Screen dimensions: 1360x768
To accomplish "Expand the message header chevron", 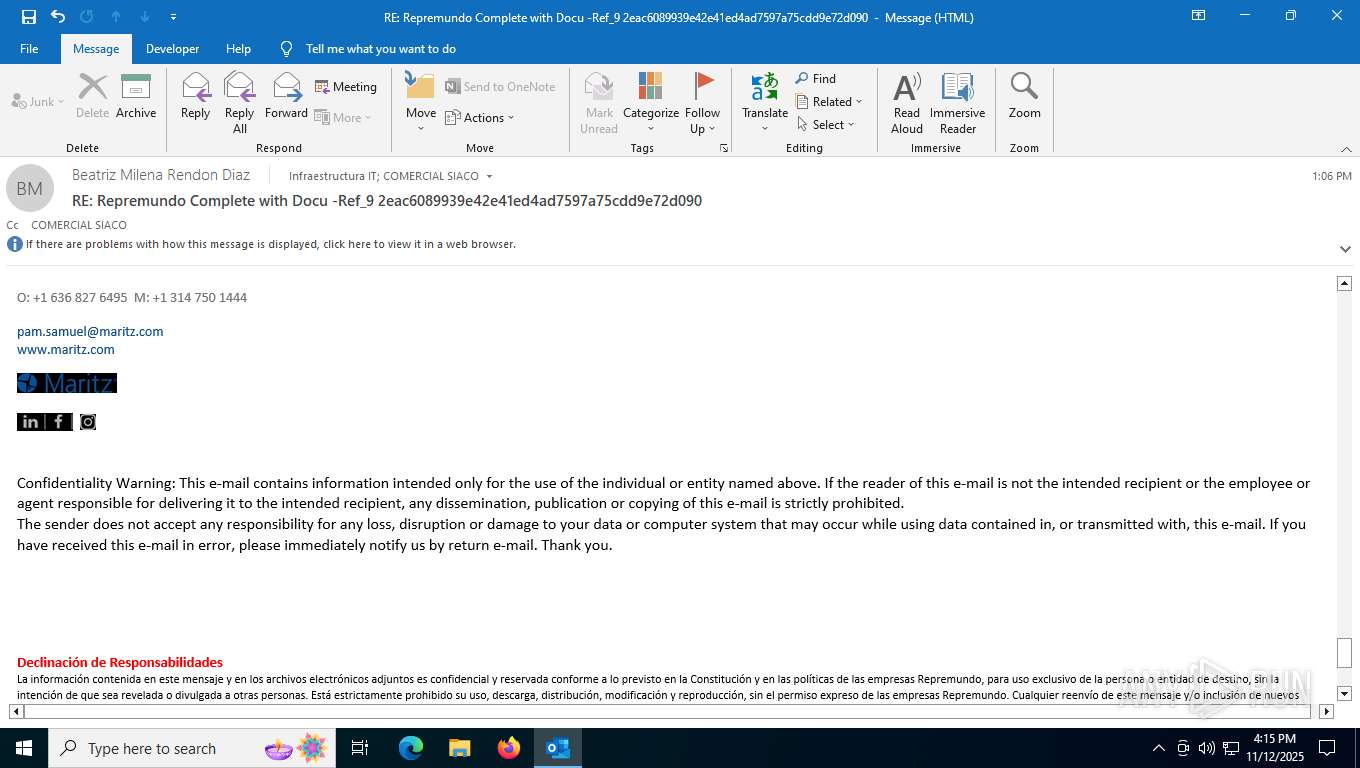I will point(1345,249).
